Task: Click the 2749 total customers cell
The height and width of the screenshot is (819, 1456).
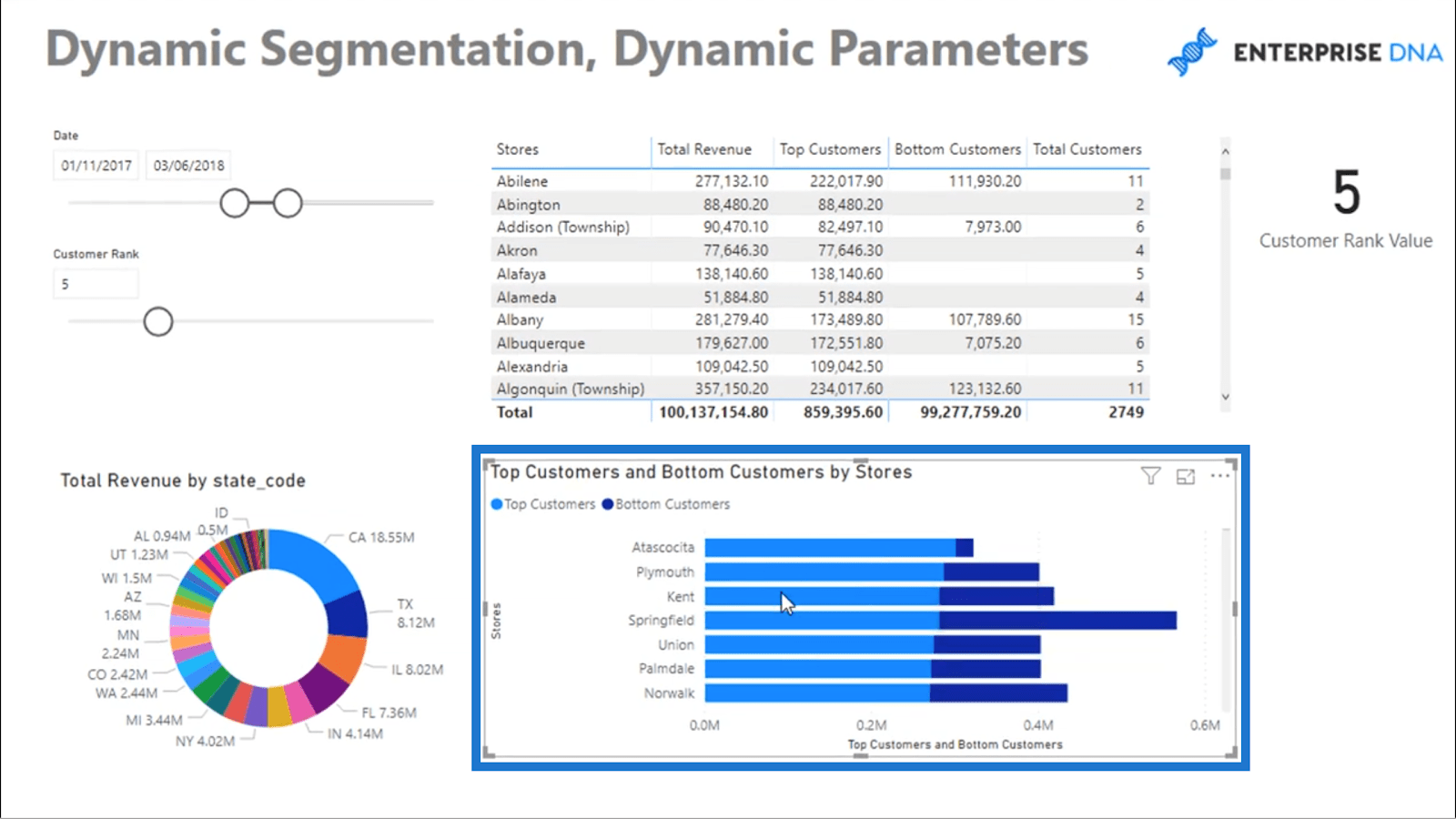Action: [1126, 412]
